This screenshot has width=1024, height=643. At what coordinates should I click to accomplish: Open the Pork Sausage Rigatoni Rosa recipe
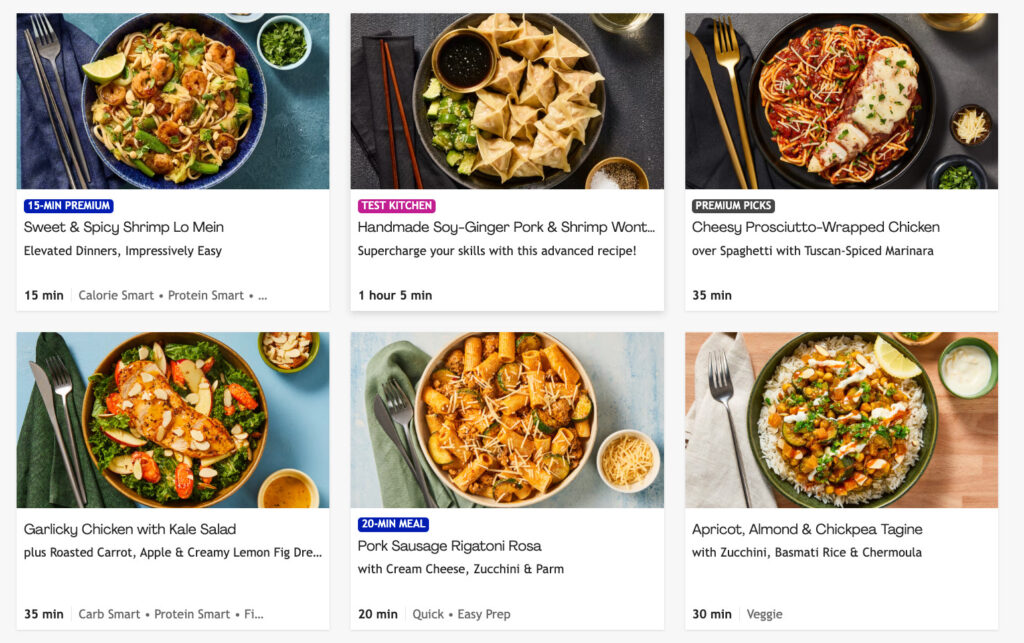tap(450, 547)
